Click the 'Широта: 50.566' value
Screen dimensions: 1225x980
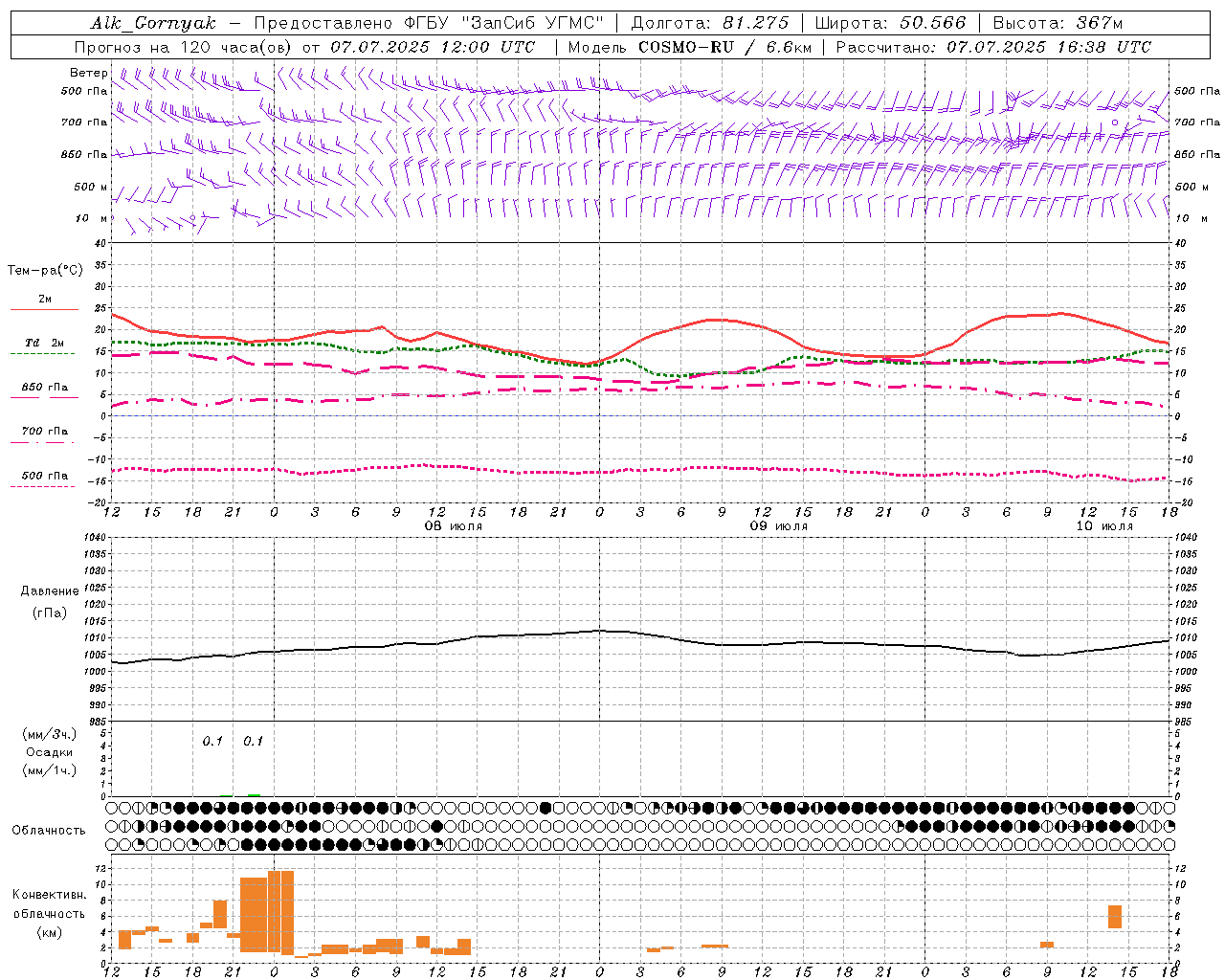pyautogui.click(x=890, y=23)
